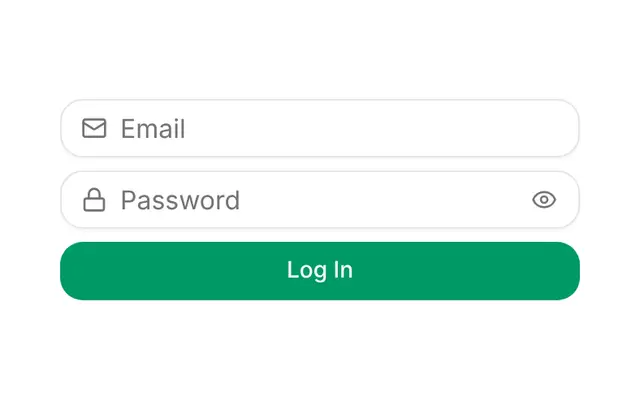Click the empty middle of the Password box
Viewport: 640px width, 400px height.
point(384,200)
